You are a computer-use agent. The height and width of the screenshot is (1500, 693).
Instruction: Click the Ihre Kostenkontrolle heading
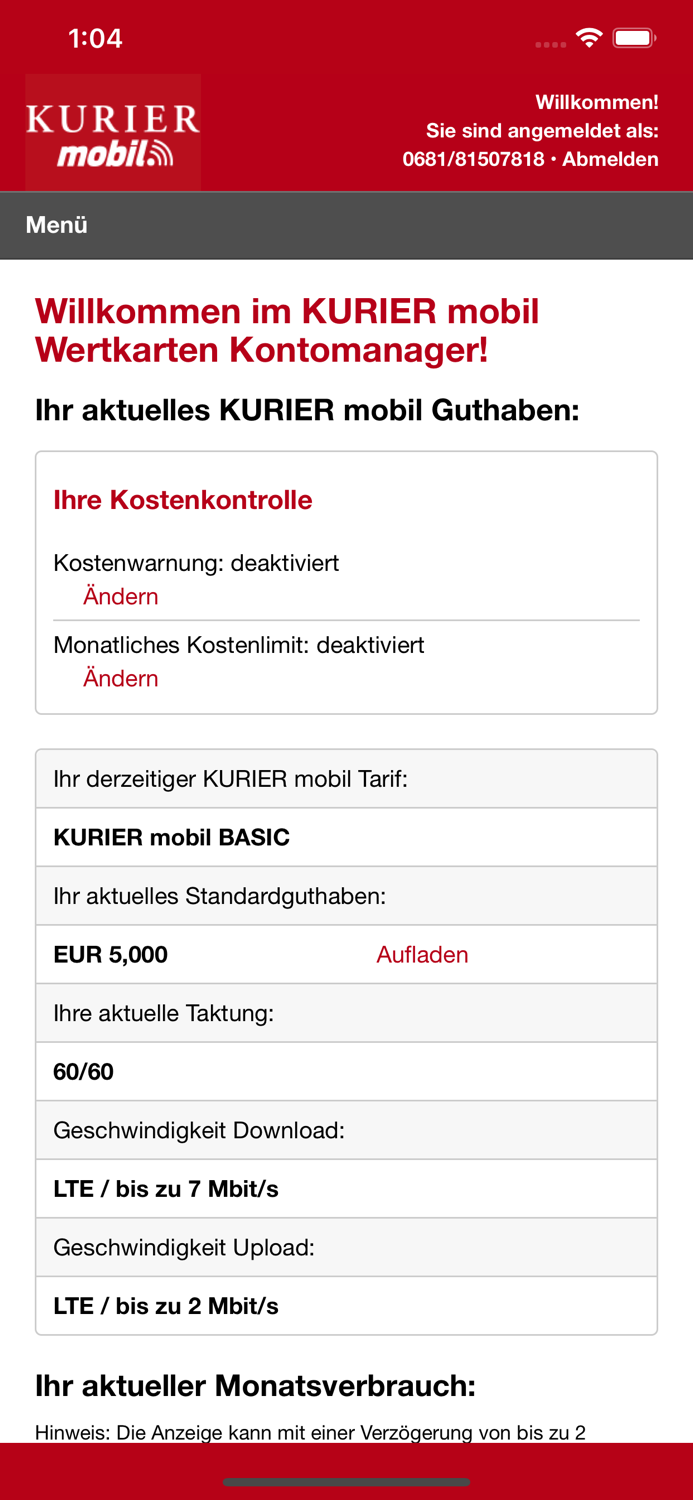click(x=183, y=499)
